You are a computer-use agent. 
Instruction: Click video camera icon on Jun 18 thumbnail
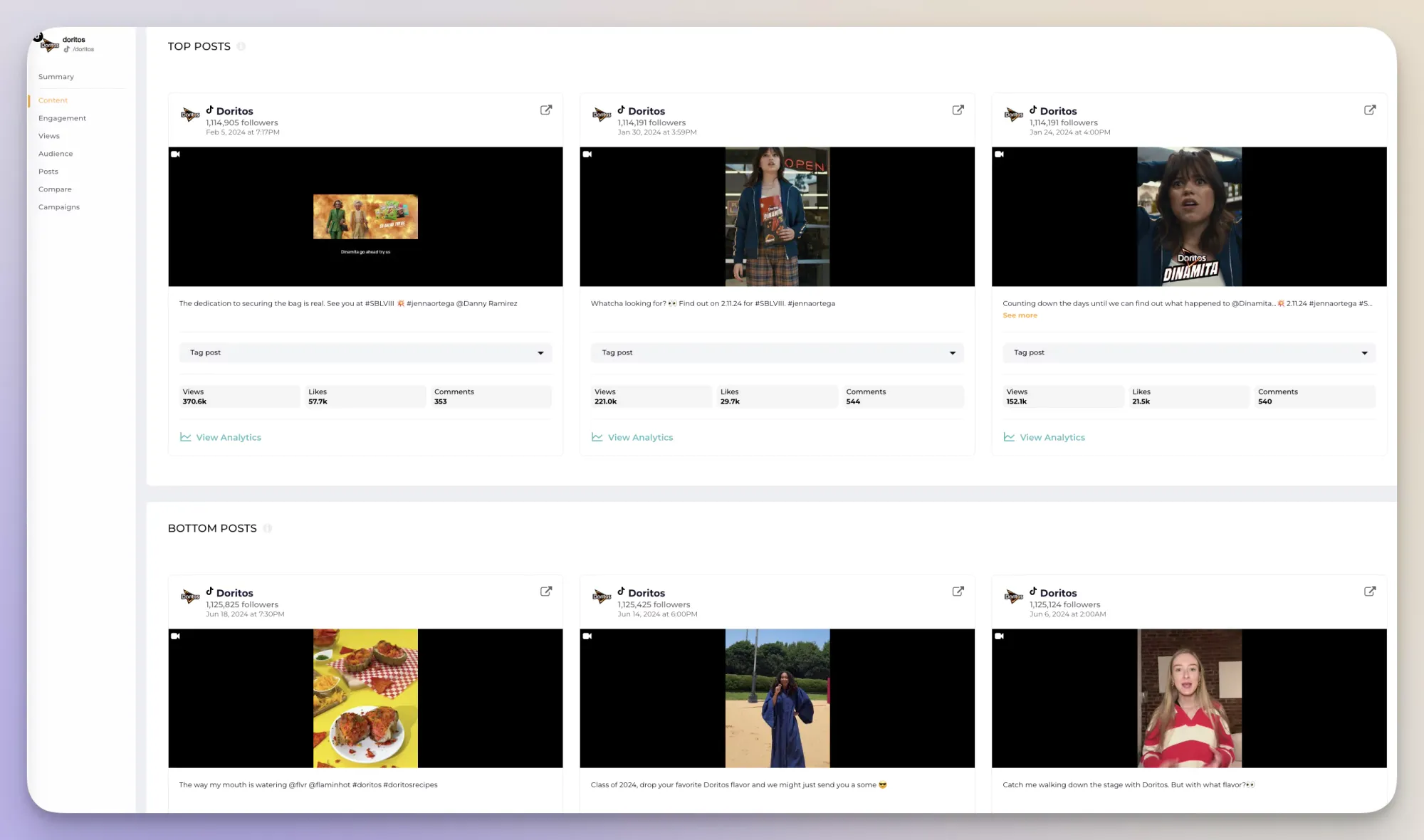[176, 636]
